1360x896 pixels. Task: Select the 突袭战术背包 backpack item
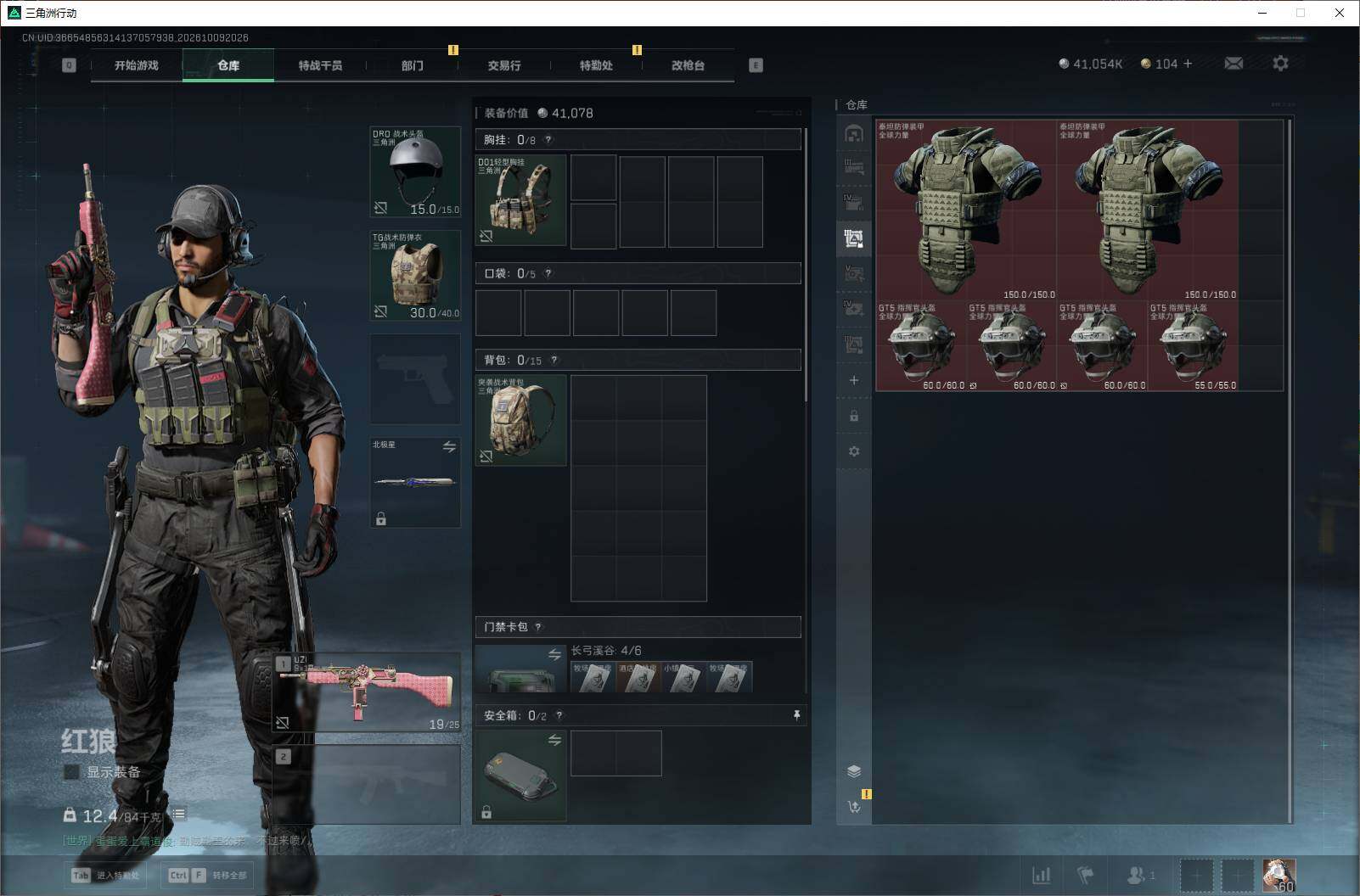(520, 420)
